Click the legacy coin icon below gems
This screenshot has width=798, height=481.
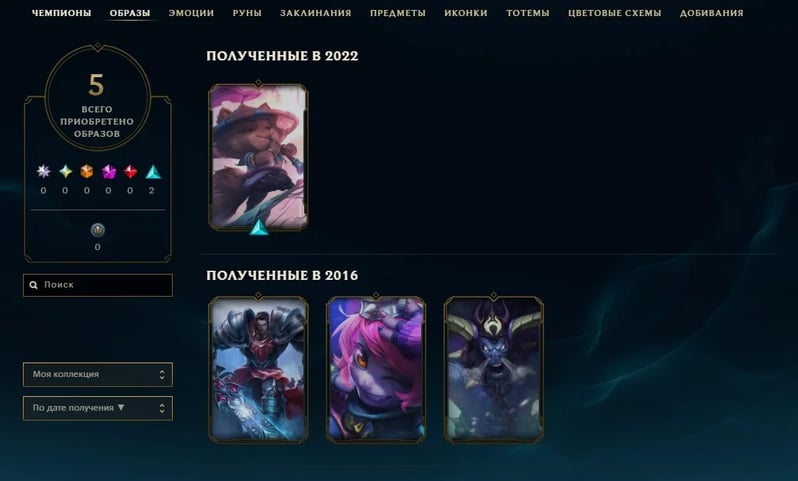tap(98, 230)
